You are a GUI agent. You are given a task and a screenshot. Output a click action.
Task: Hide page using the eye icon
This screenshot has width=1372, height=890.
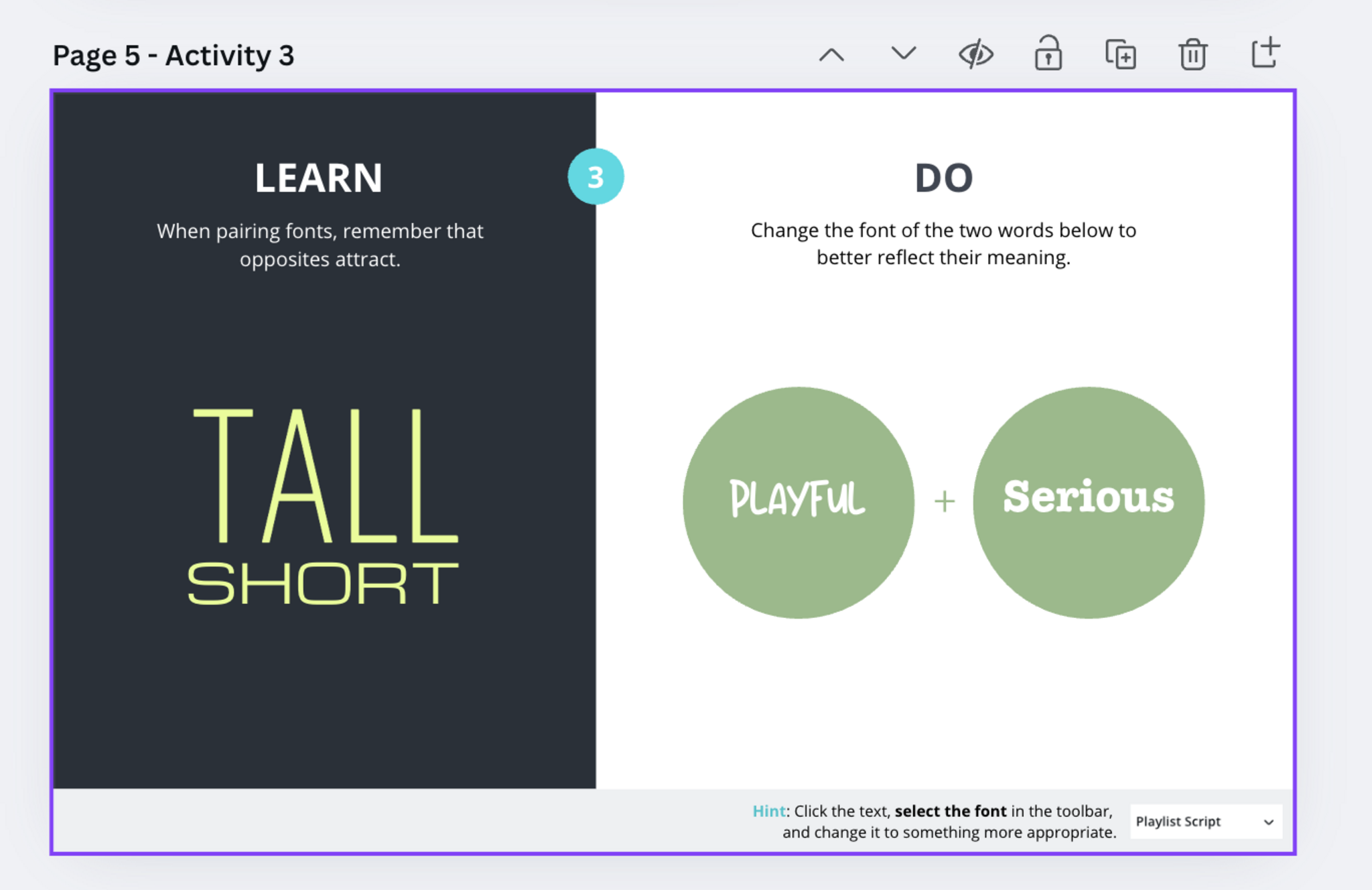[x=975, y=54]
